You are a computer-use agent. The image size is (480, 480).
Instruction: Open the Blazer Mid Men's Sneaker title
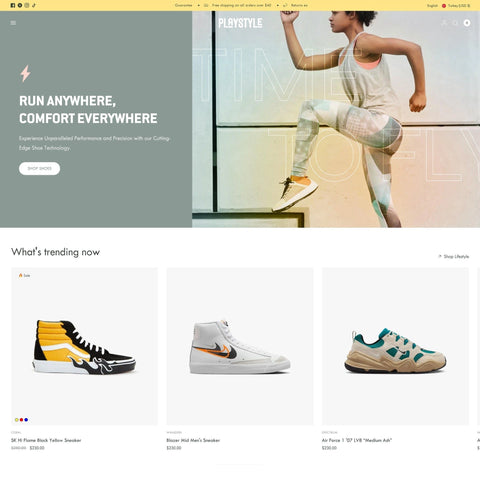click(193, 440)
